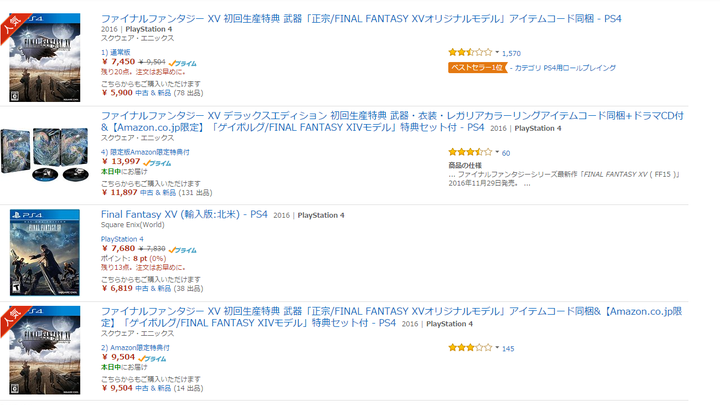The height and width of the screenshot is (405, 720).
Task: Click the star rating beside 145 reviews
Action: tap(470, 348)
